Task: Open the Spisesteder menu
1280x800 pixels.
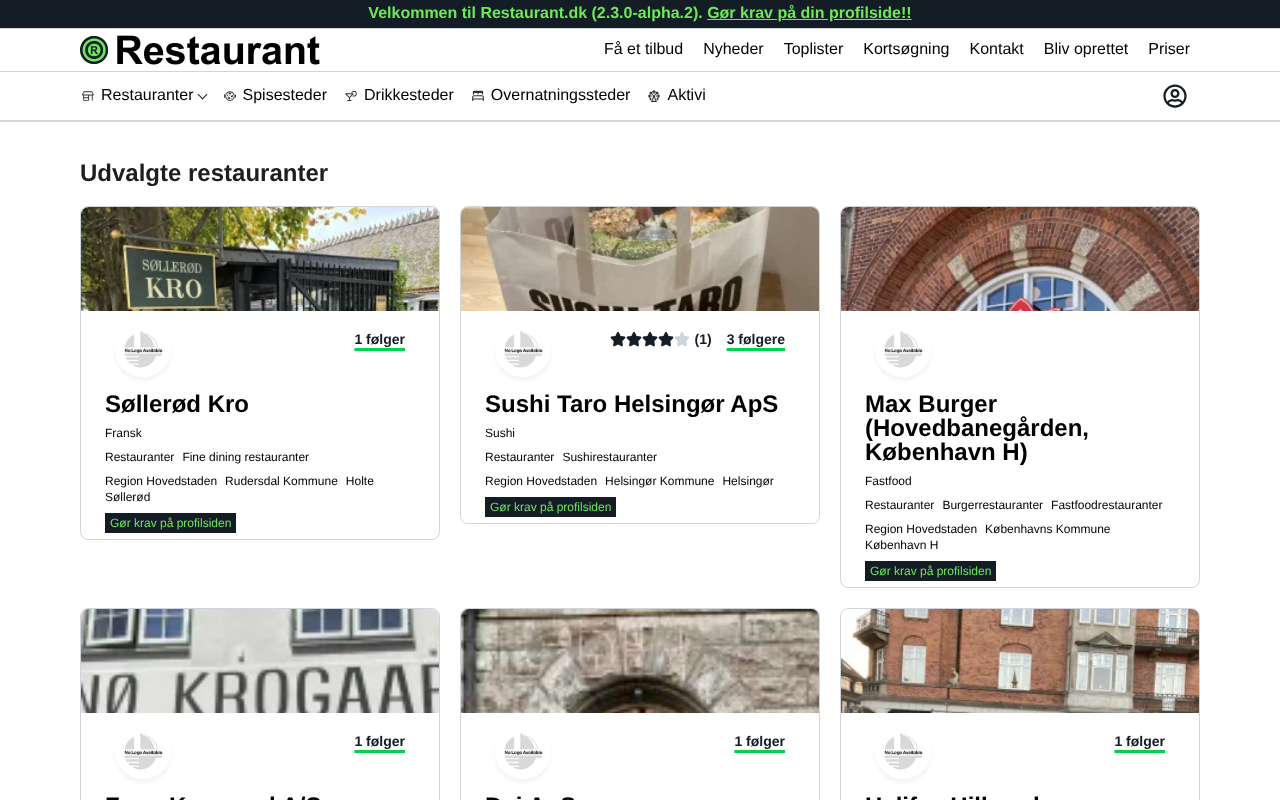Action: [x=284, y=95]
